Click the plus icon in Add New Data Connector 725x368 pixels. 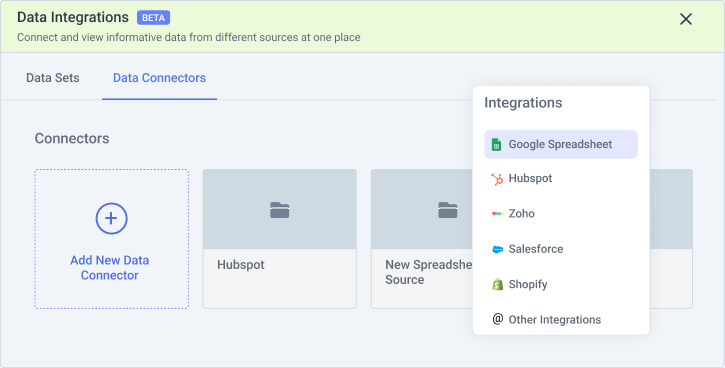[x=111, y=218]
